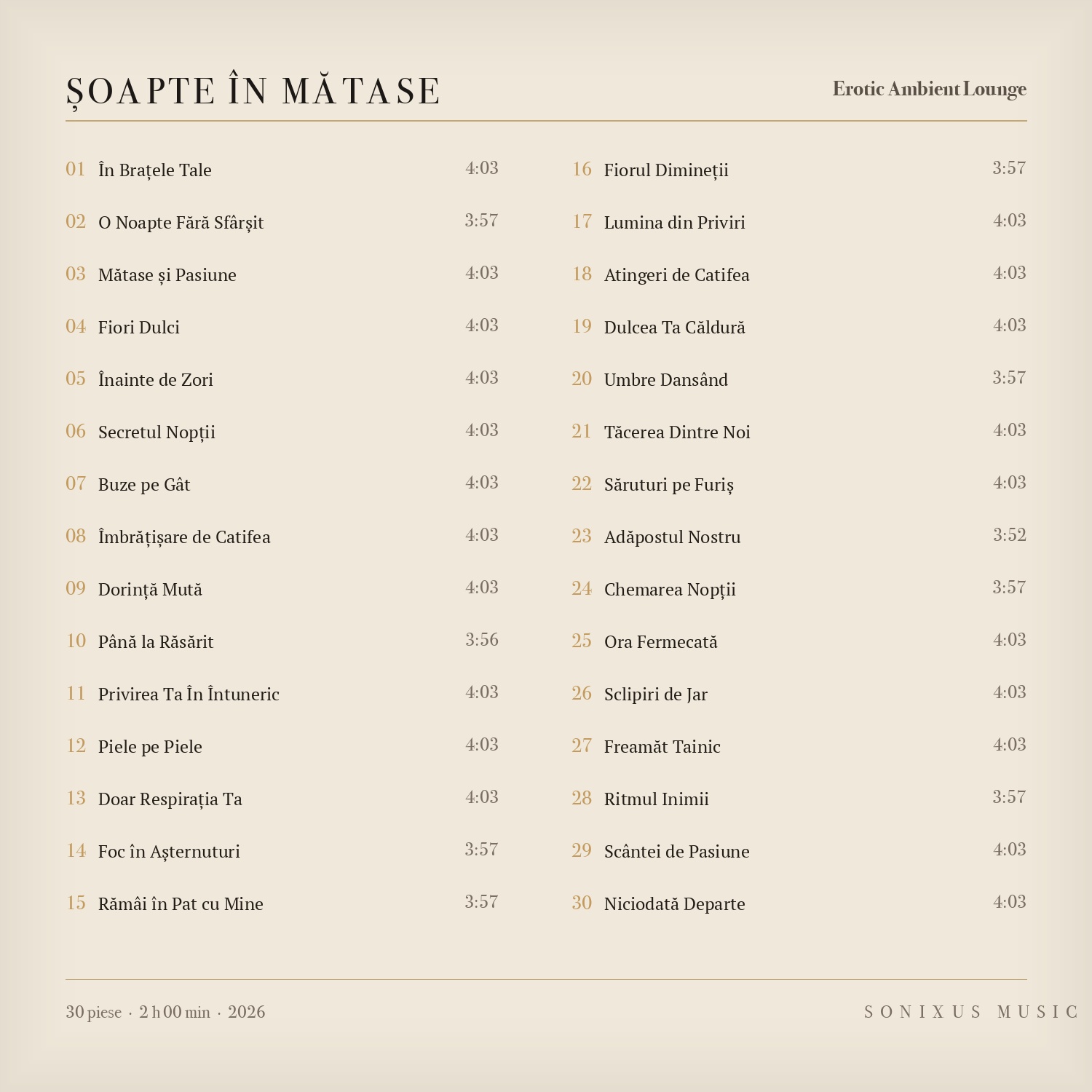Choose the track "Săruturi pe Furiș"
The image size is (1092, 1092).
669,484
